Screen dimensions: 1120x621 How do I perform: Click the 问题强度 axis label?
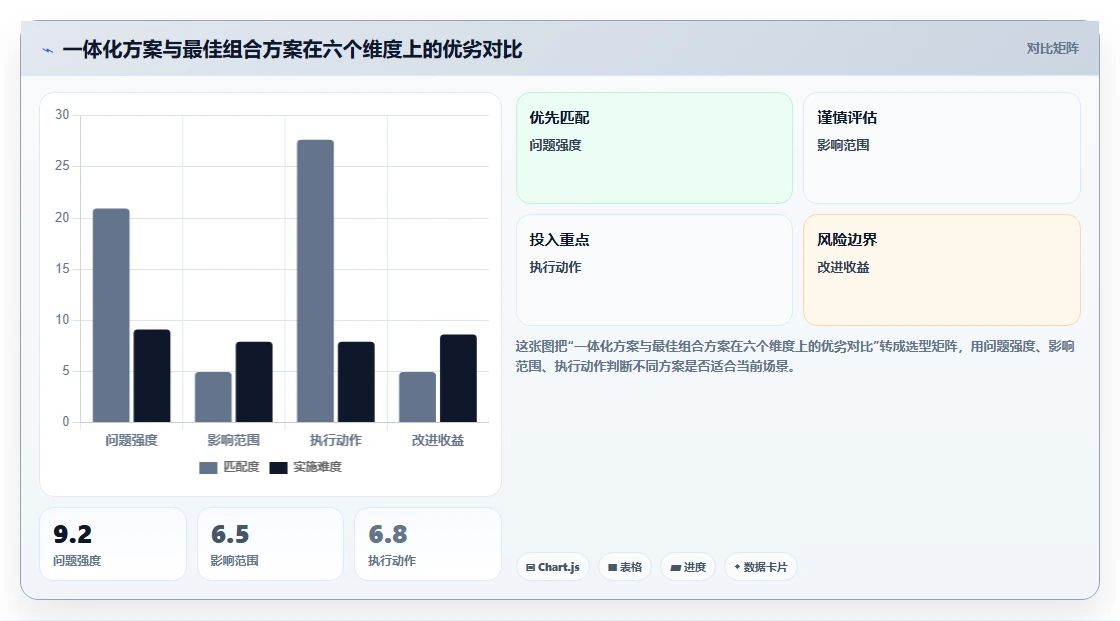tap(131, 440)
